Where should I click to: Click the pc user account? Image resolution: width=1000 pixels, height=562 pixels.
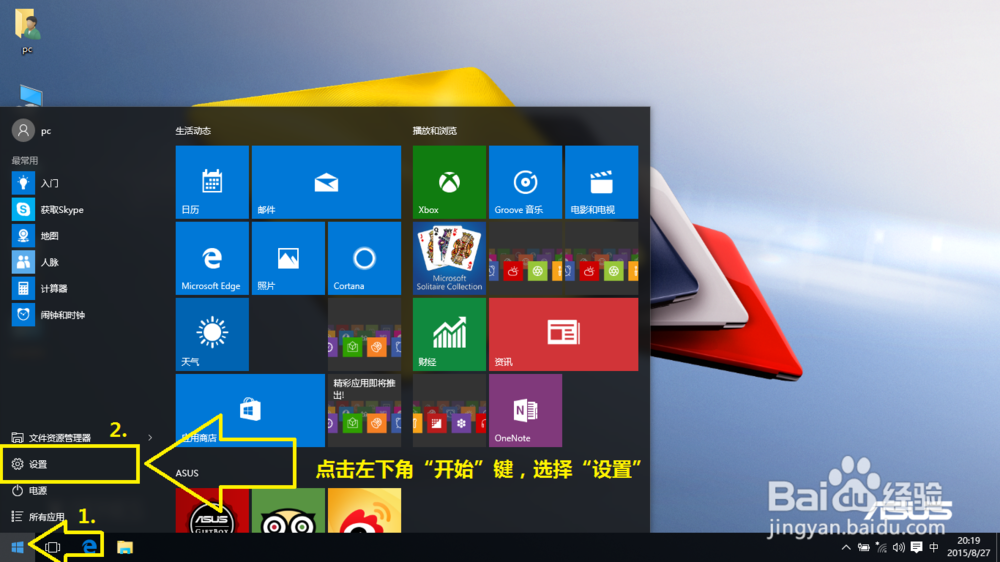[x=32, y=131]
